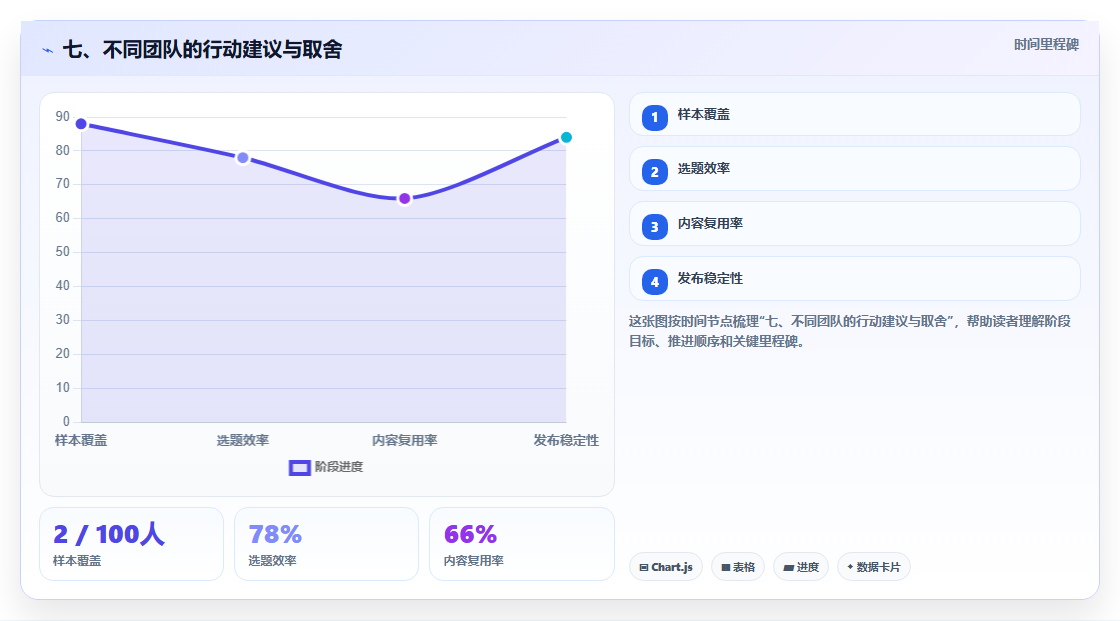This screenshot has height=621, width=1120.
Task: Click the x-axis label 选题效率
Action: pos(243,440)
